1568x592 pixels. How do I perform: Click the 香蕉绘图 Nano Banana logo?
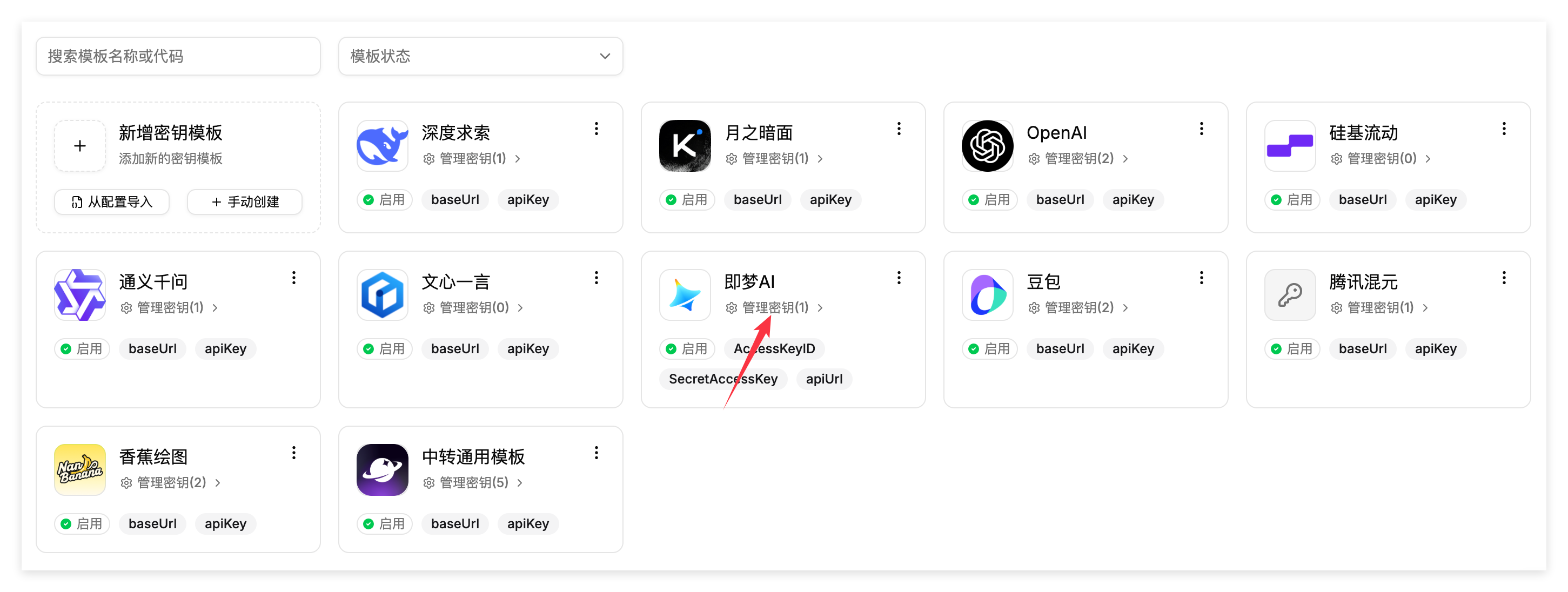[80, 470]
